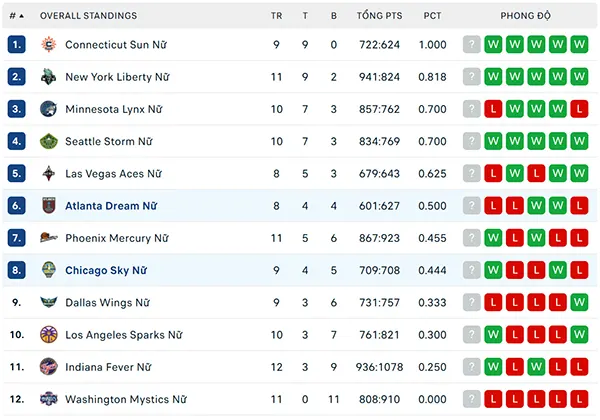Viewport: 600px width, 420px height.
Task: Click the Las Vegas Aces team logo
Action: click(x=49, y=174)
